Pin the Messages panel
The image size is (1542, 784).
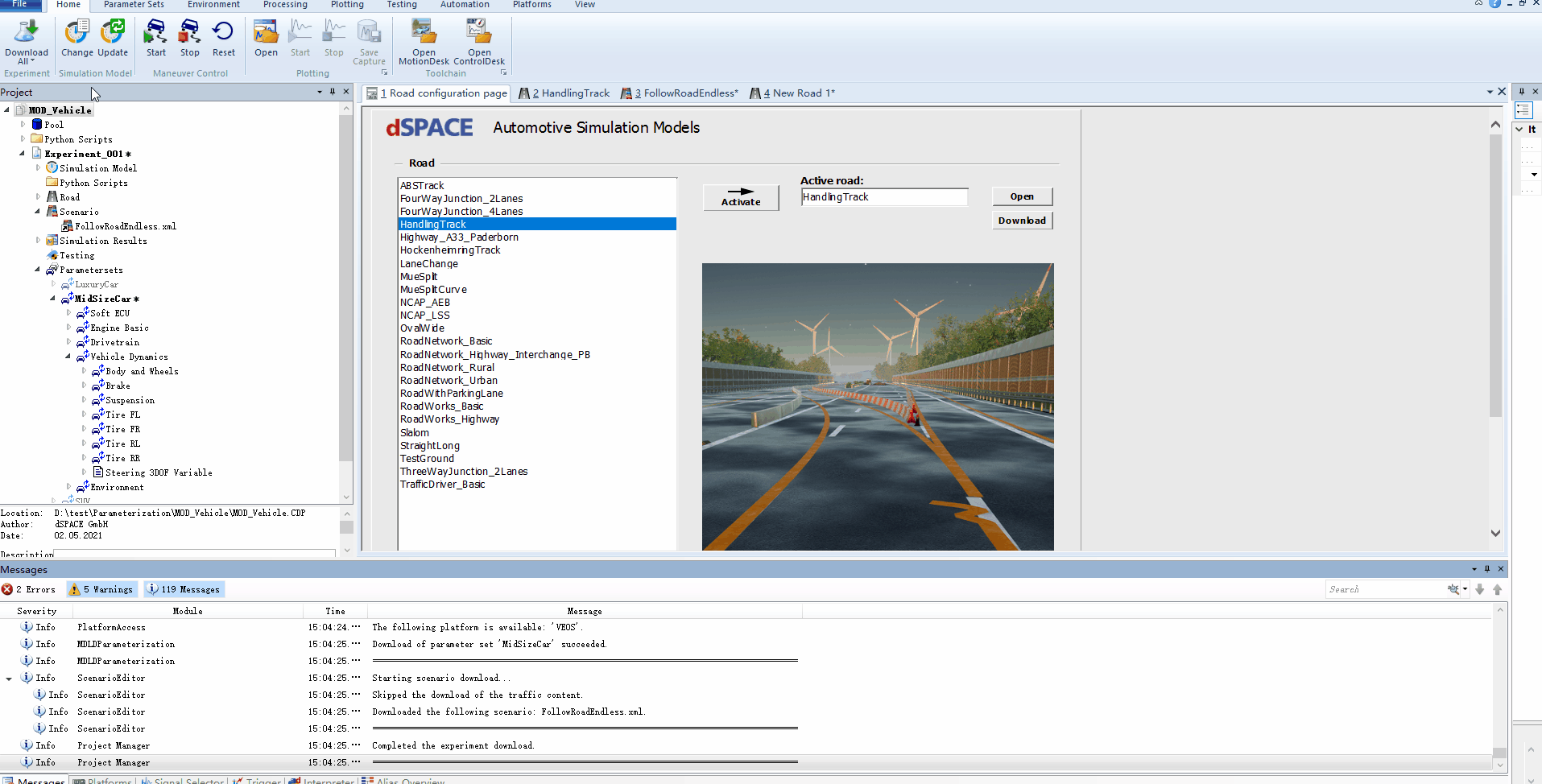tap(1487, 569)
